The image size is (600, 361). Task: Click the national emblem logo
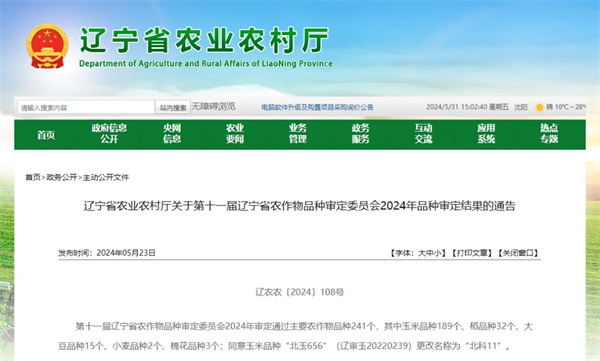point(47,47)
